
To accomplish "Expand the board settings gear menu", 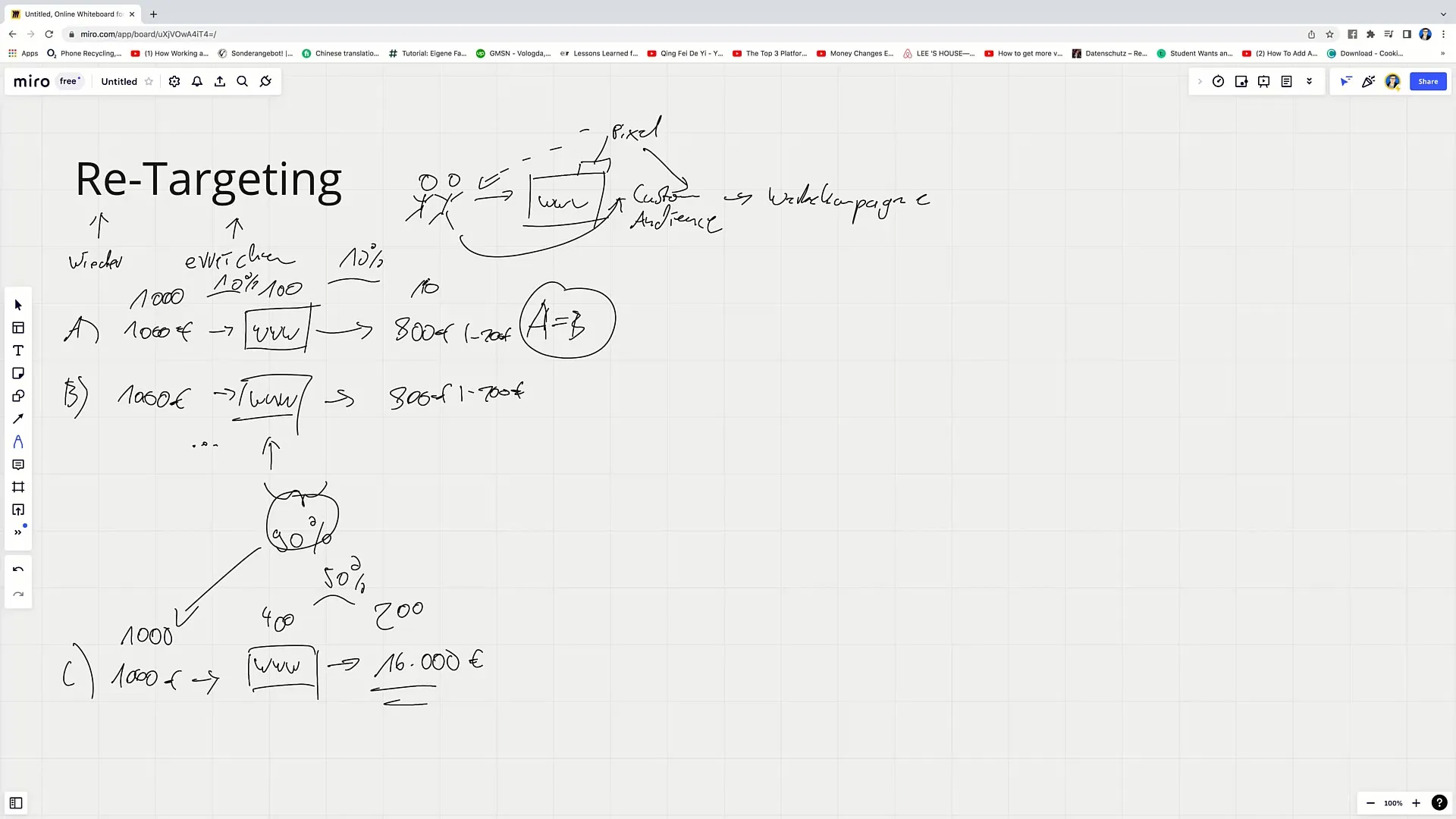I will tap(175, 82).
